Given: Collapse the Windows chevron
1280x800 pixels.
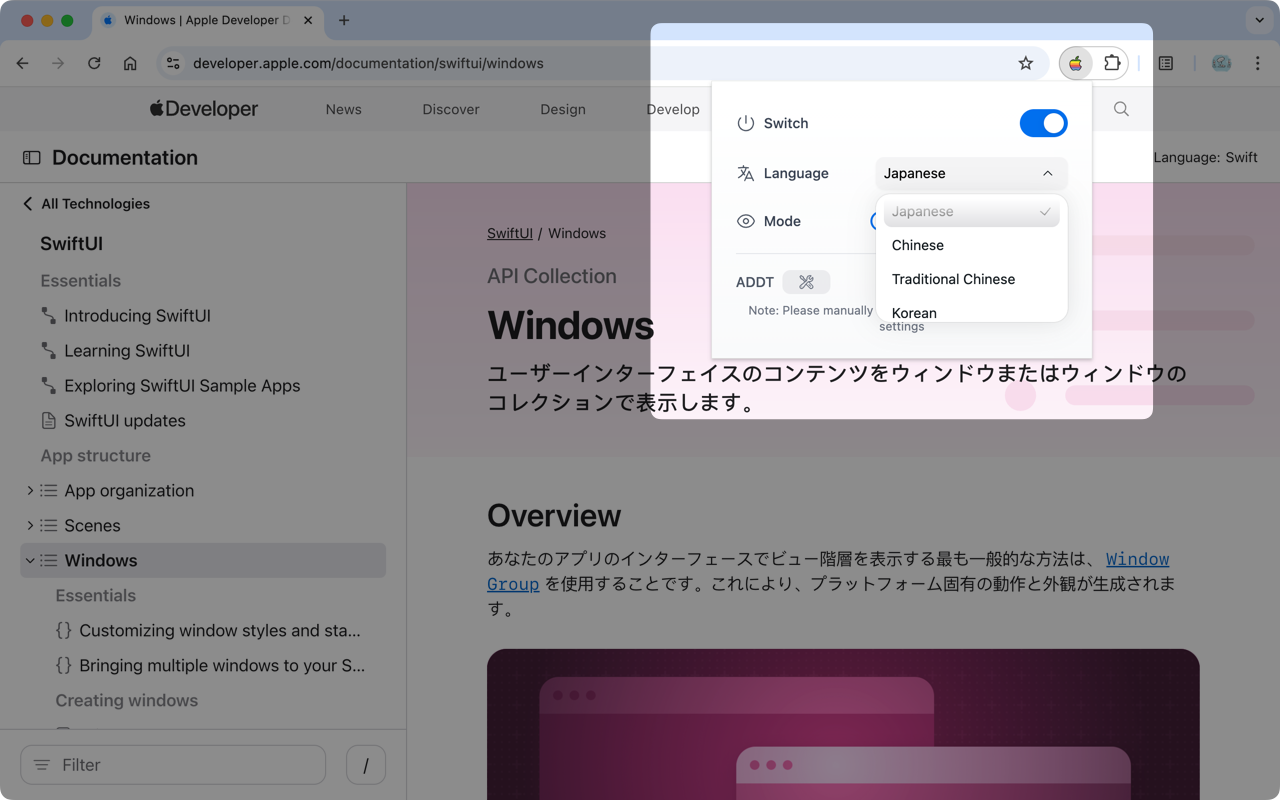Looking at the screenshot, I should (x=30, y=560).
